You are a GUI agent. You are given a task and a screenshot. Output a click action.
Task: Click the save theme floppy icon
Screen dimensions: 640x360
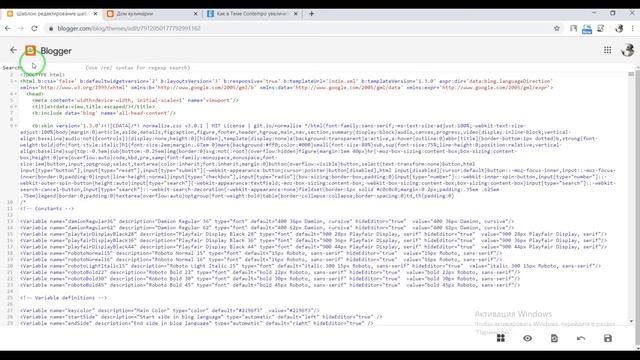[x=608, y=338]
